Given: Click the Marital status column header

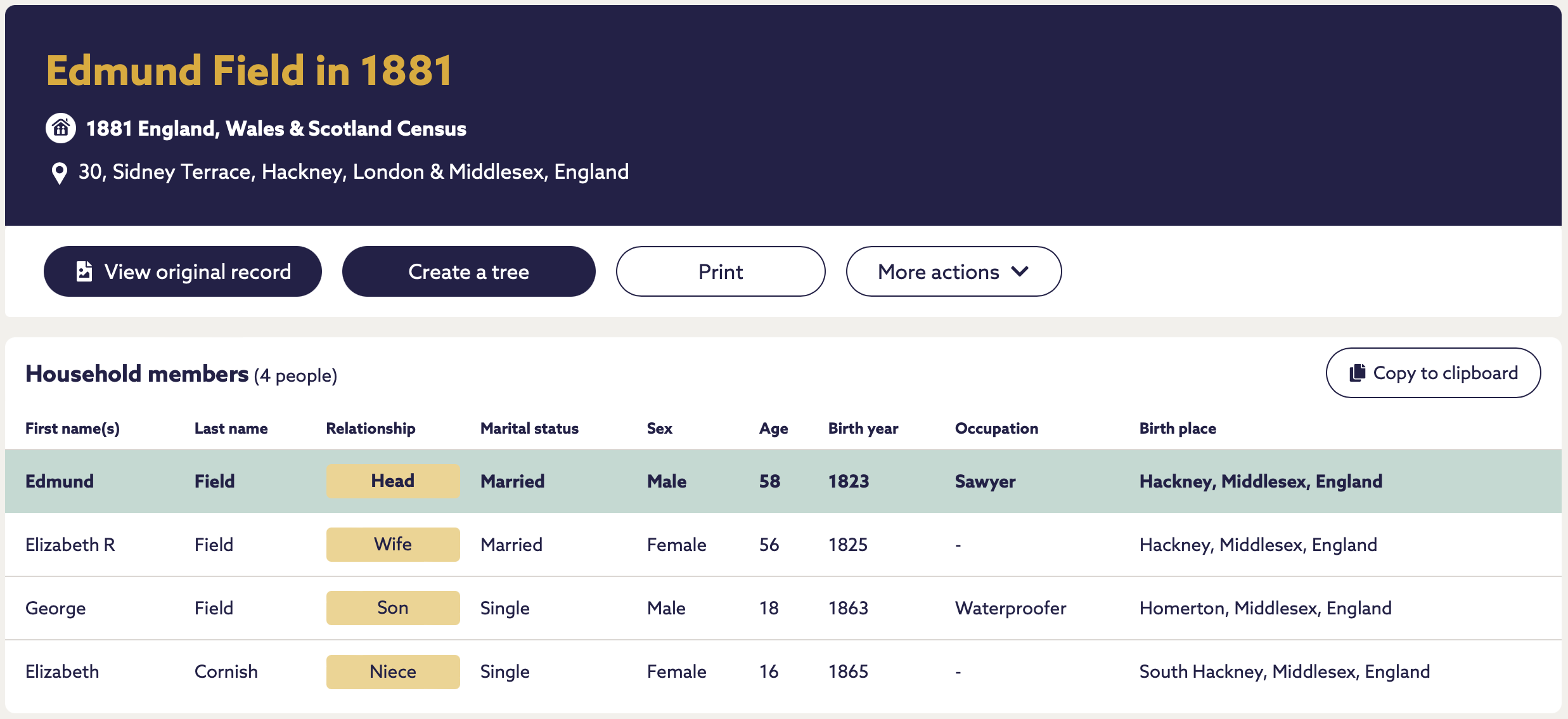Looking at the screenshot, I should click(x=529, y=429).
